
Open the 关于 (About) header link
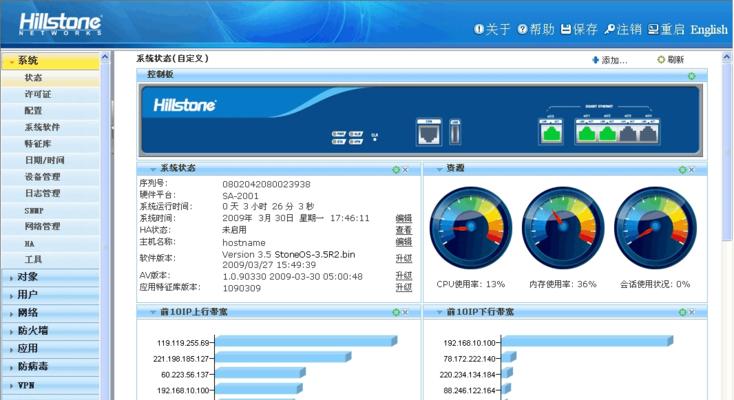tap(492, 30)
